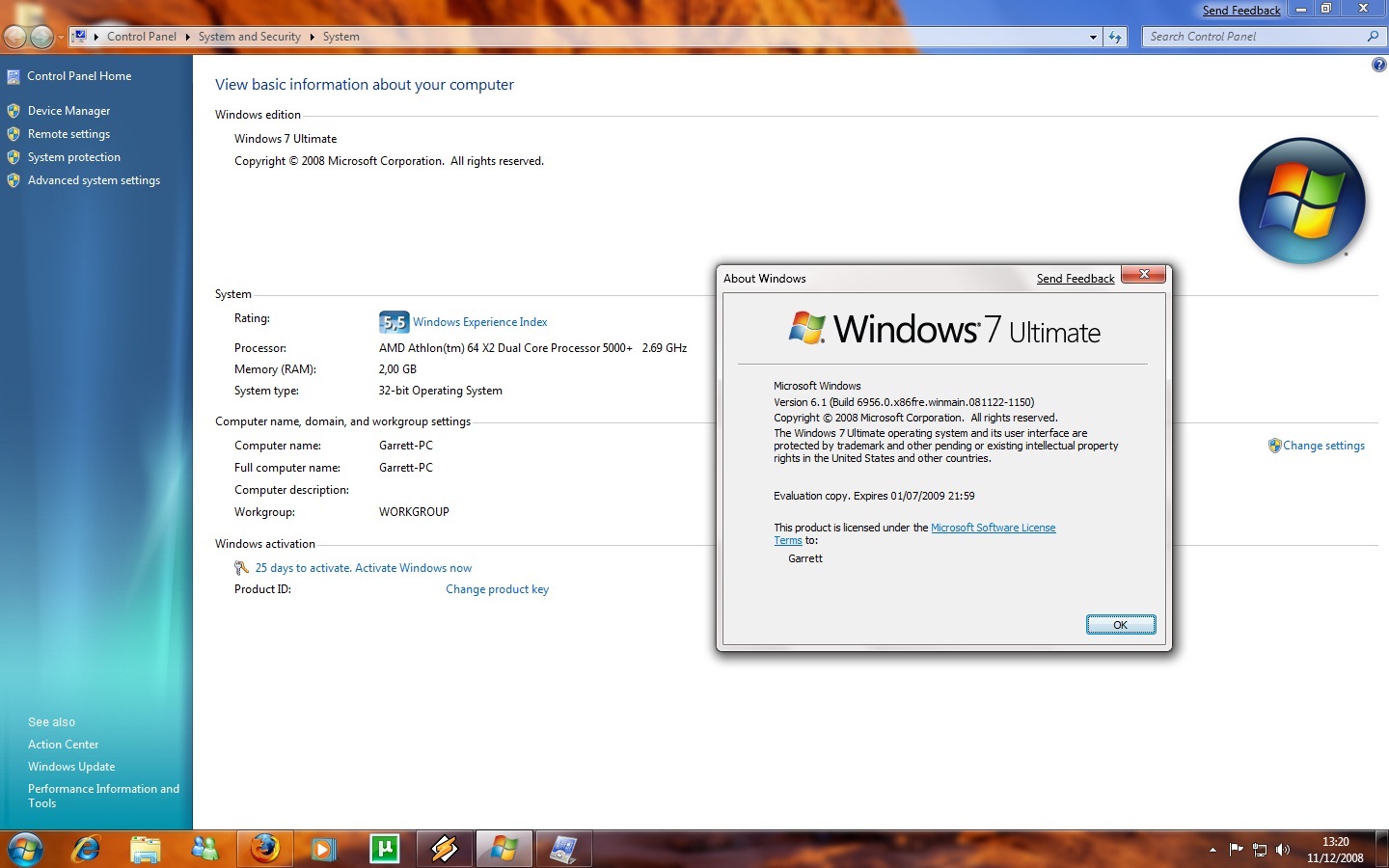Click the WORKGROUP workgroup value
The height and width of the screenshot is (868, 1389).
(414, 512)
